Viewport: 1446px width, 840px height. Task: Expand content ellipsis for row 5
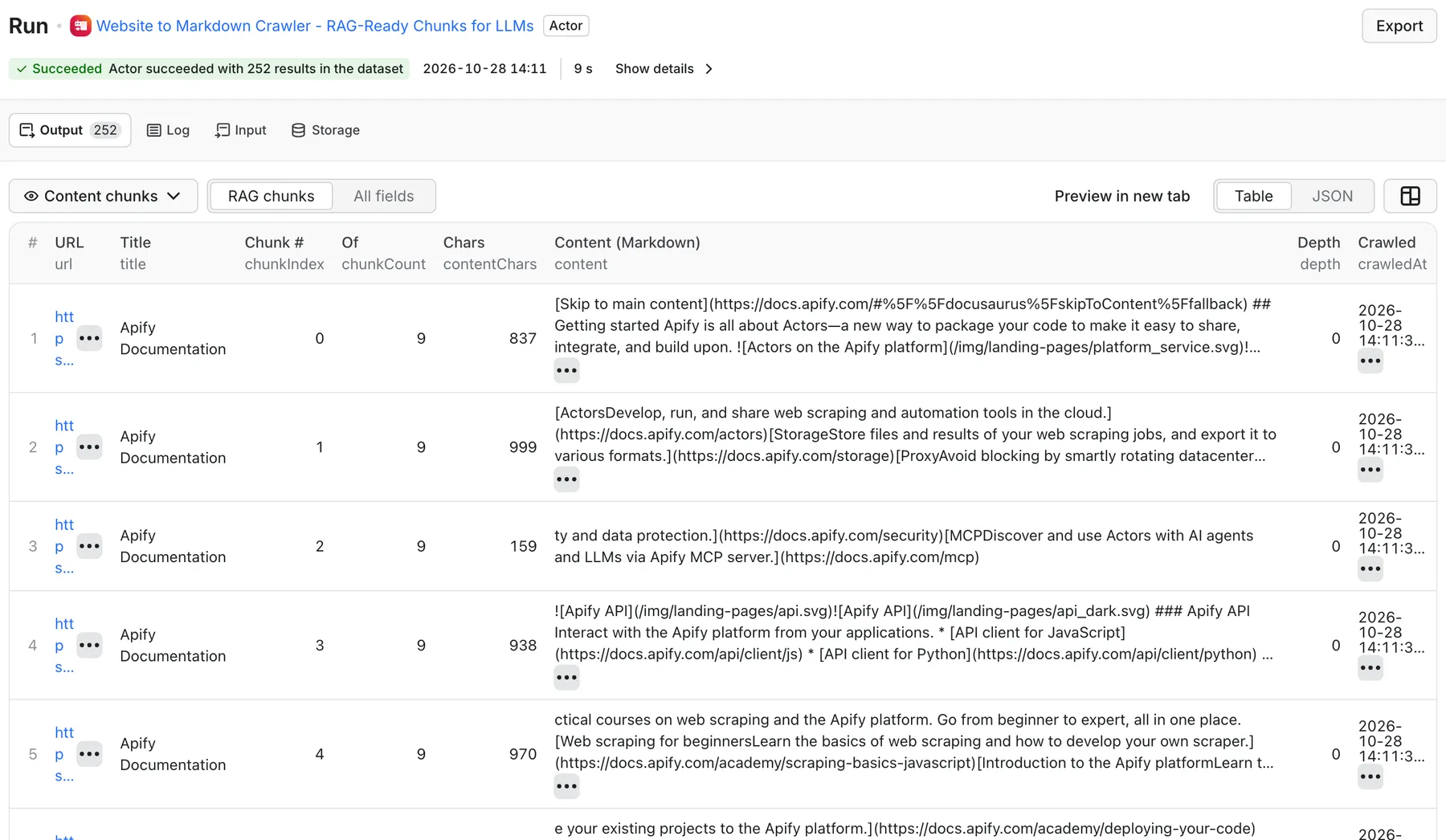click(566, 786)
